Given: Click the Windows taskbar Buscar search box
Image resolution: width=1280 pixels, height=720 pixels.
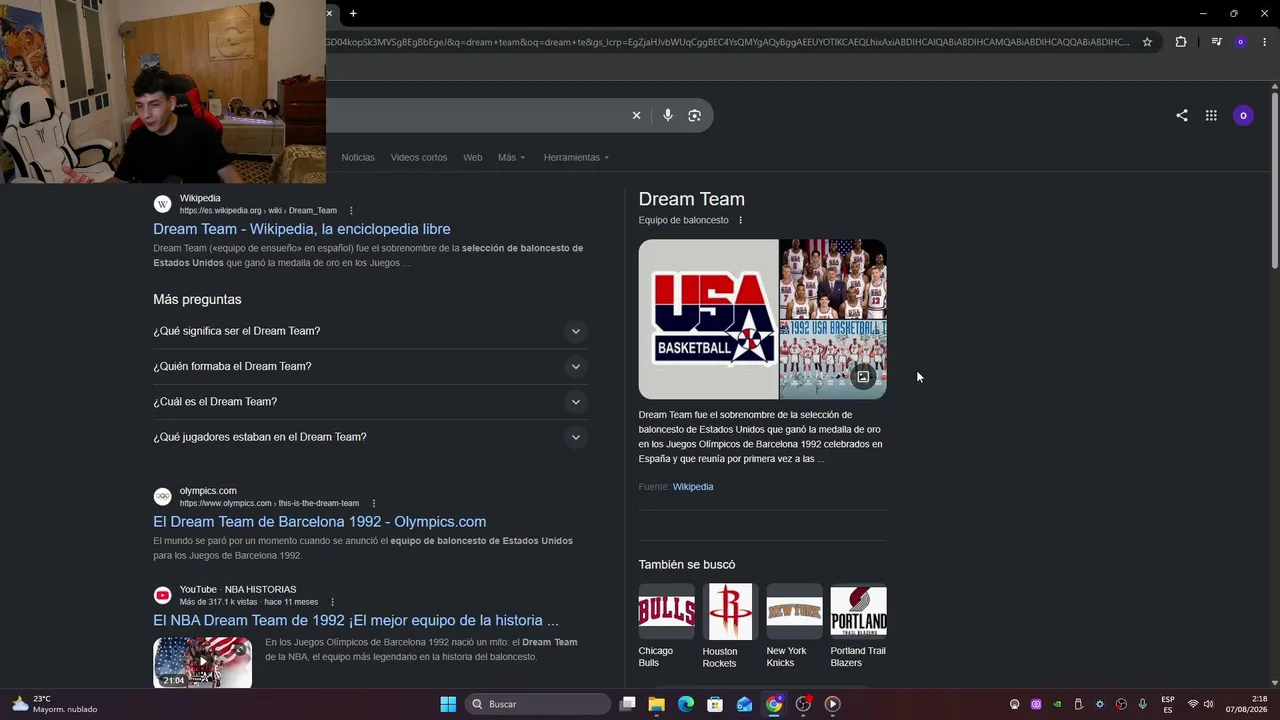Looking at the screenshot, I should tap(538, 704).
